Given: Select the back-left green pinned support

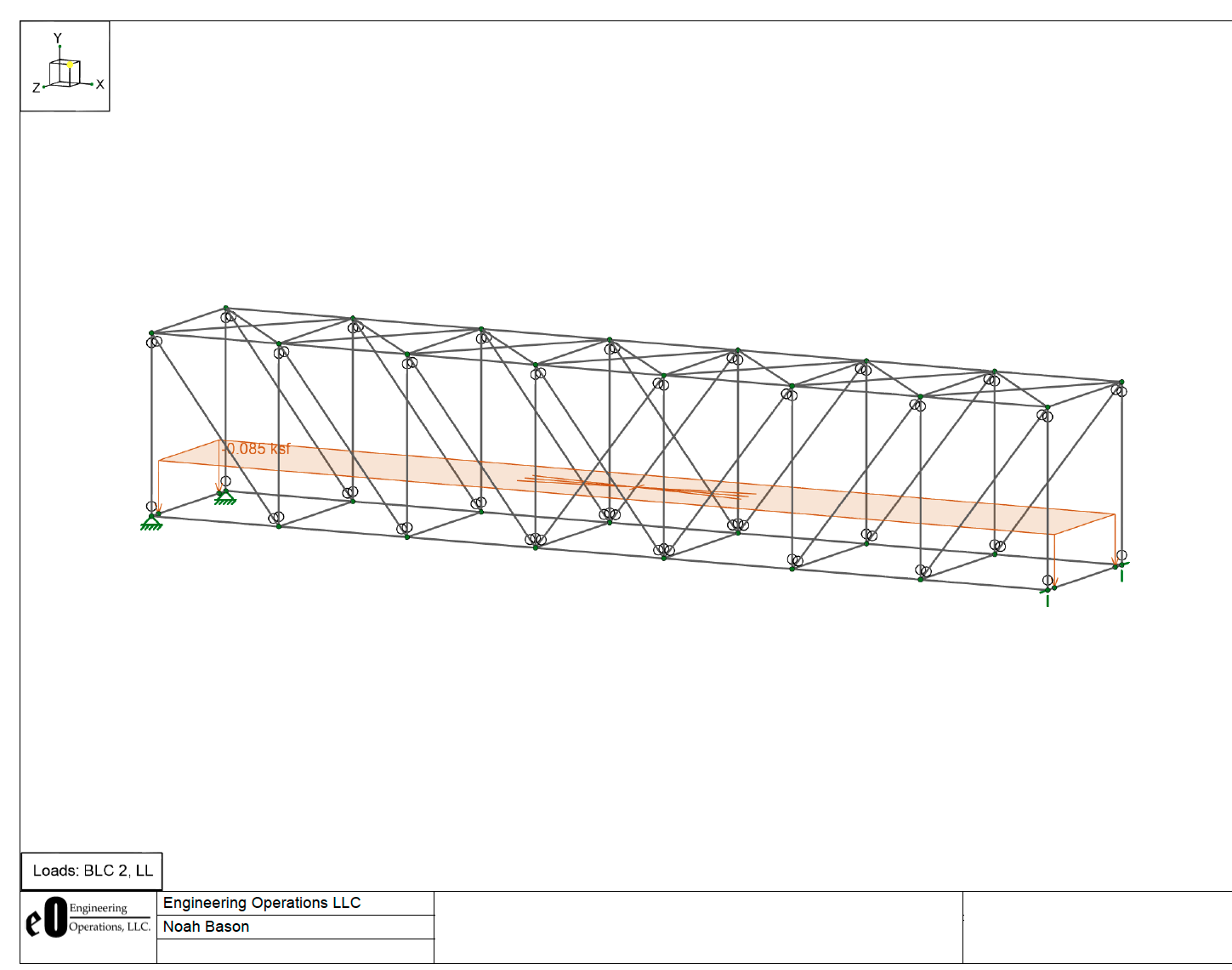Looking at the screenshot, I should coord(224,497).
